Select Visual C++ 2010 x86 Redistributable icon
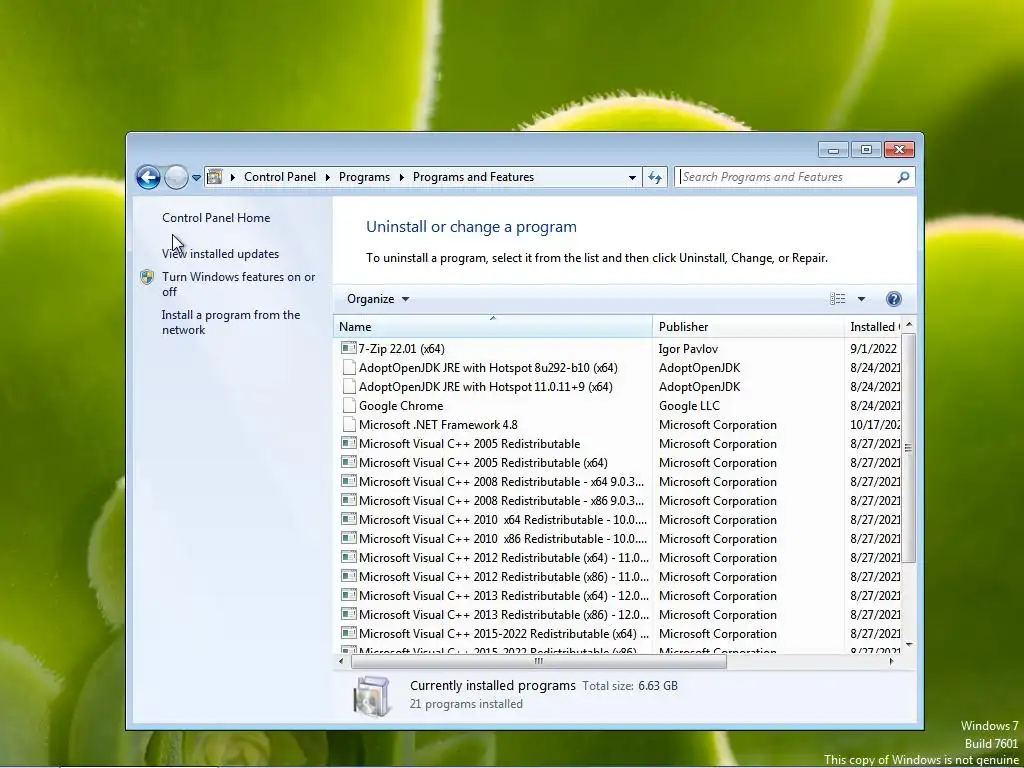Viewport: 1024px width, 768px height. [x=349, y=537]
